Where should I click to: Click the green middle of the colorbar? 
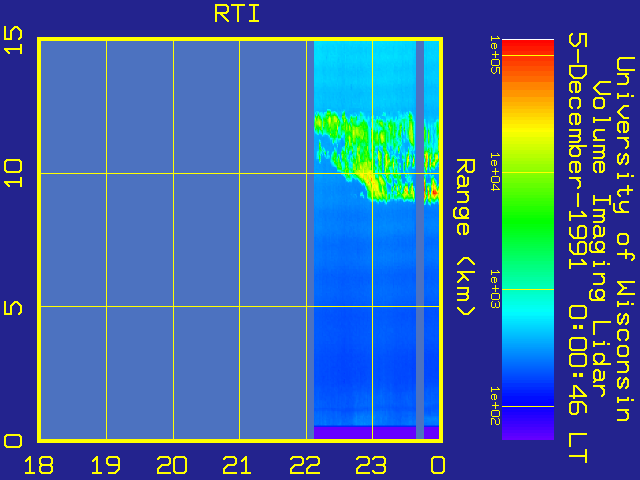click(528, 222)
